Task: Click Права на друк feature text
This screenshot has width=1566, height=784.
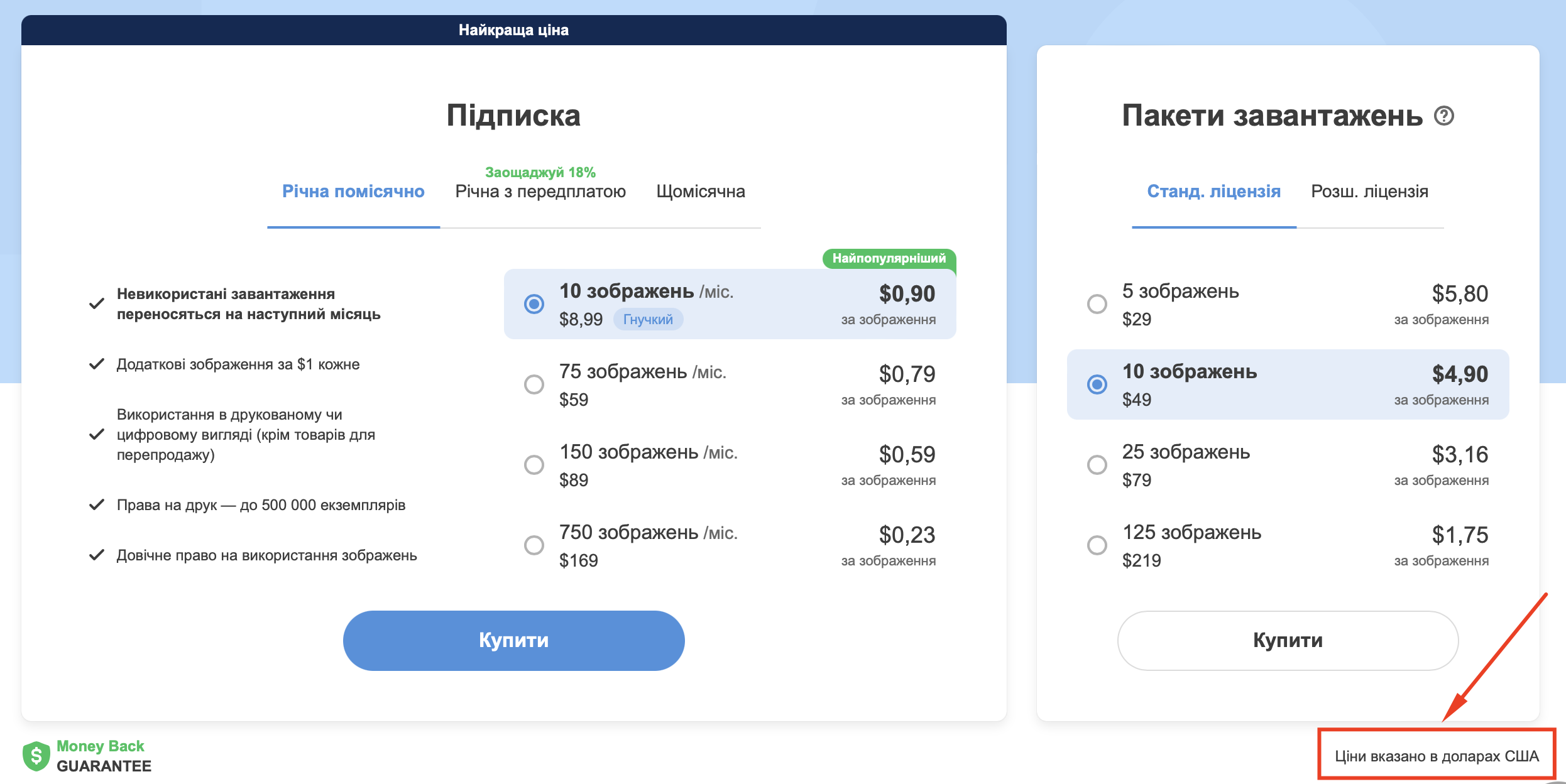Action: pos(261,505)
